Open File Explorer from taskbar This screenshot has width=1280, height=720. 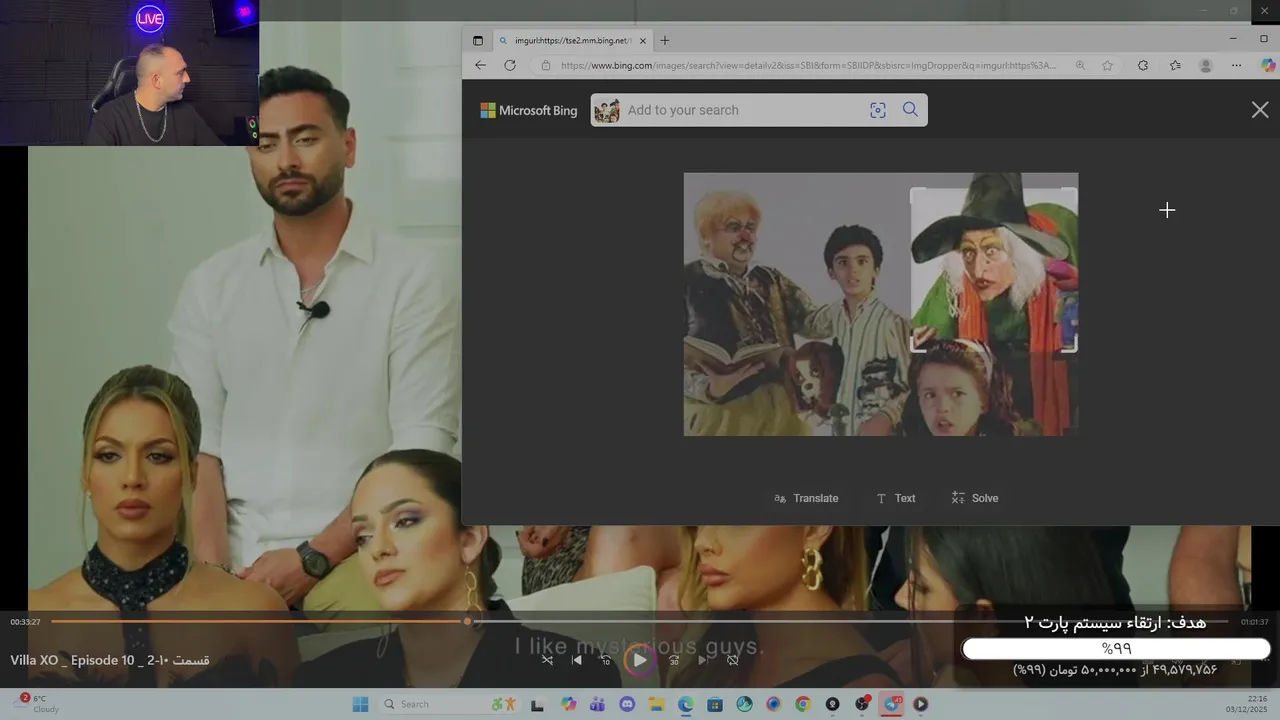(x=656, y=704)
